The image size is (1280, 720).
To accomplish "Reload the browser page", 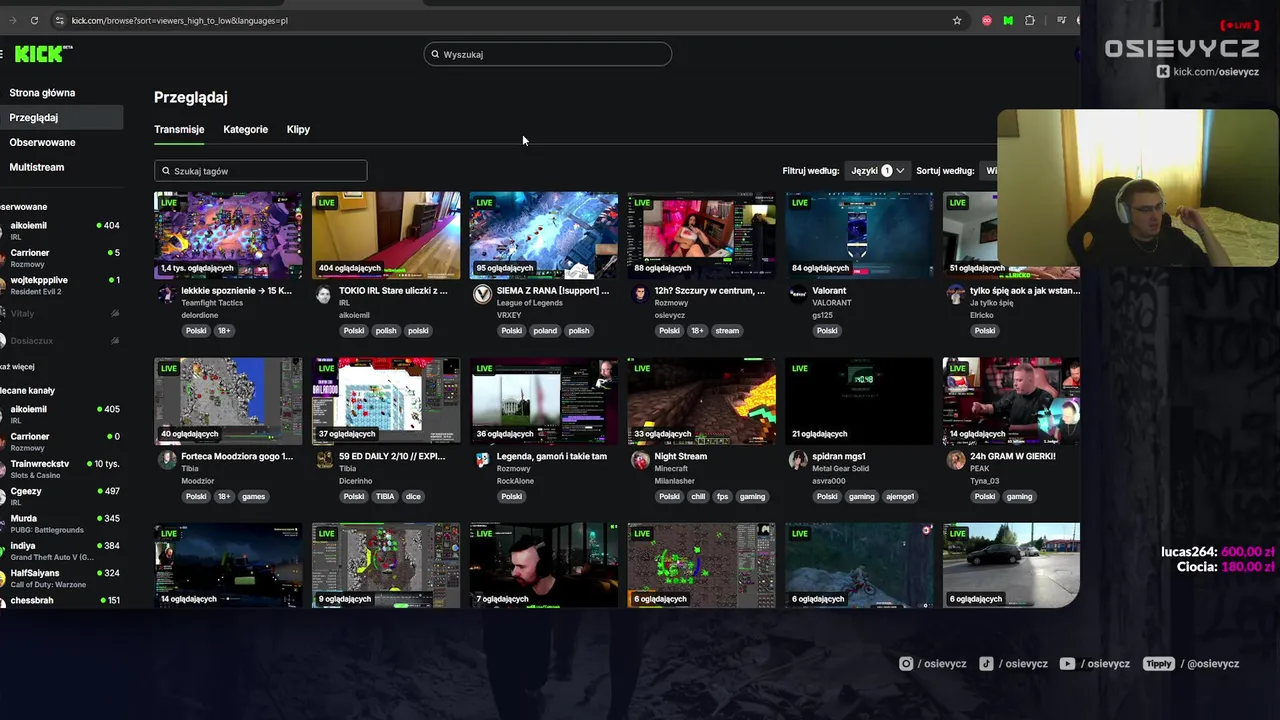I will (34, 20).
